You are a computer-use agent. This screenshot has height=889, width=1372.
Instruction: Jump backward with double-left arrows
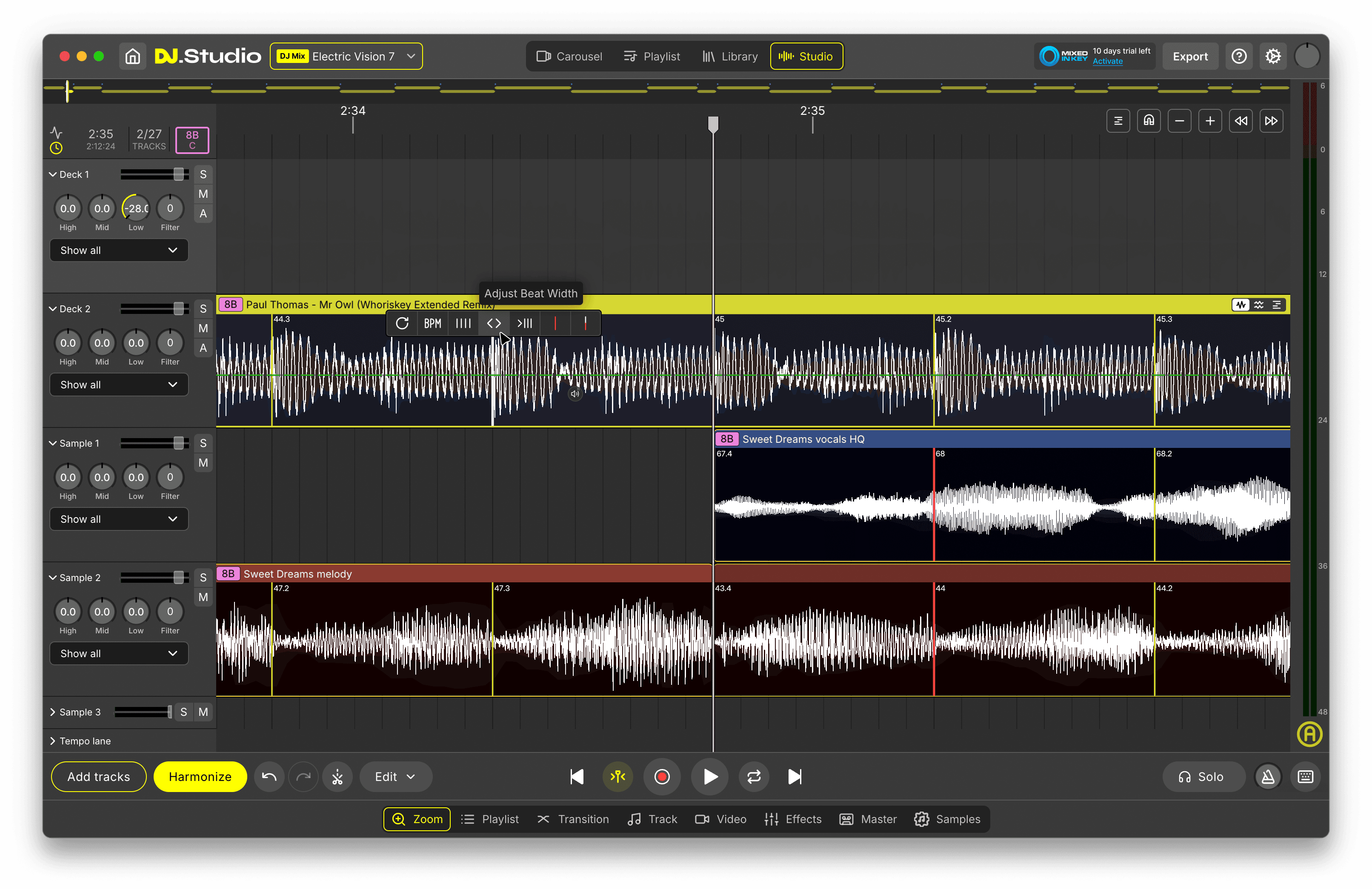tap(1241, 121)
